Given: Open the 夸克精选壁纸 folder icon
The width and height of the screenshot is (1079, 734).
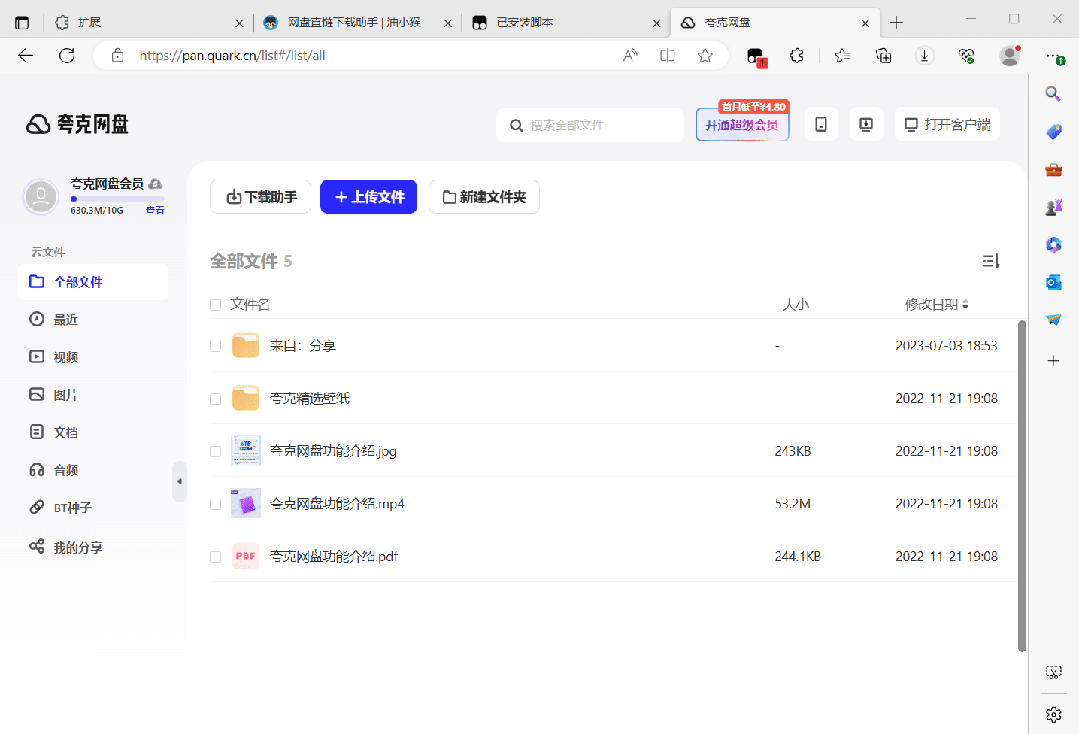Looking at the screenshot, I should 246,398.
